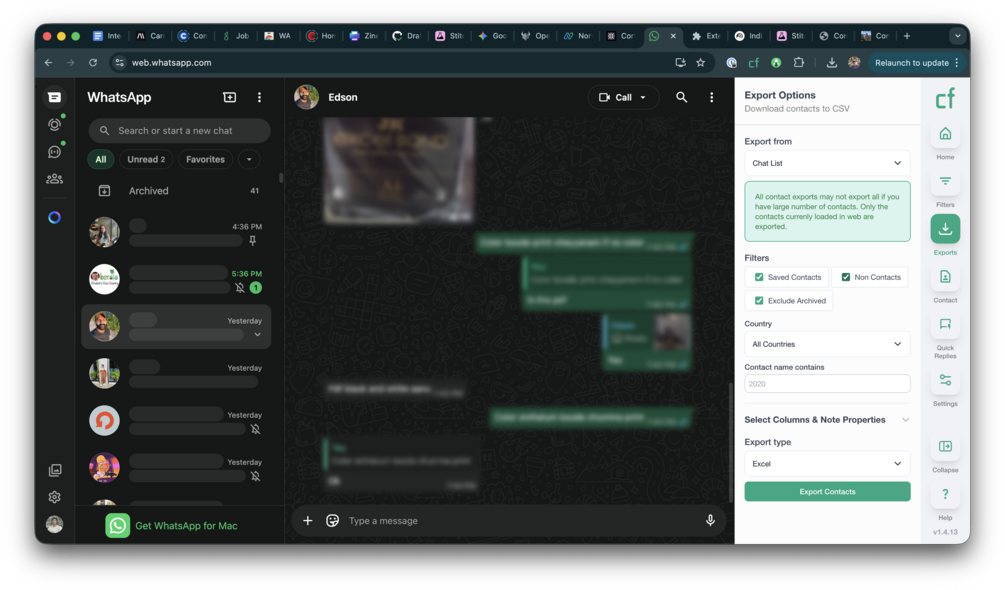The image size is (1005, 590).
Task: Open WhatsApp settings gear icon
Action: 54,497
